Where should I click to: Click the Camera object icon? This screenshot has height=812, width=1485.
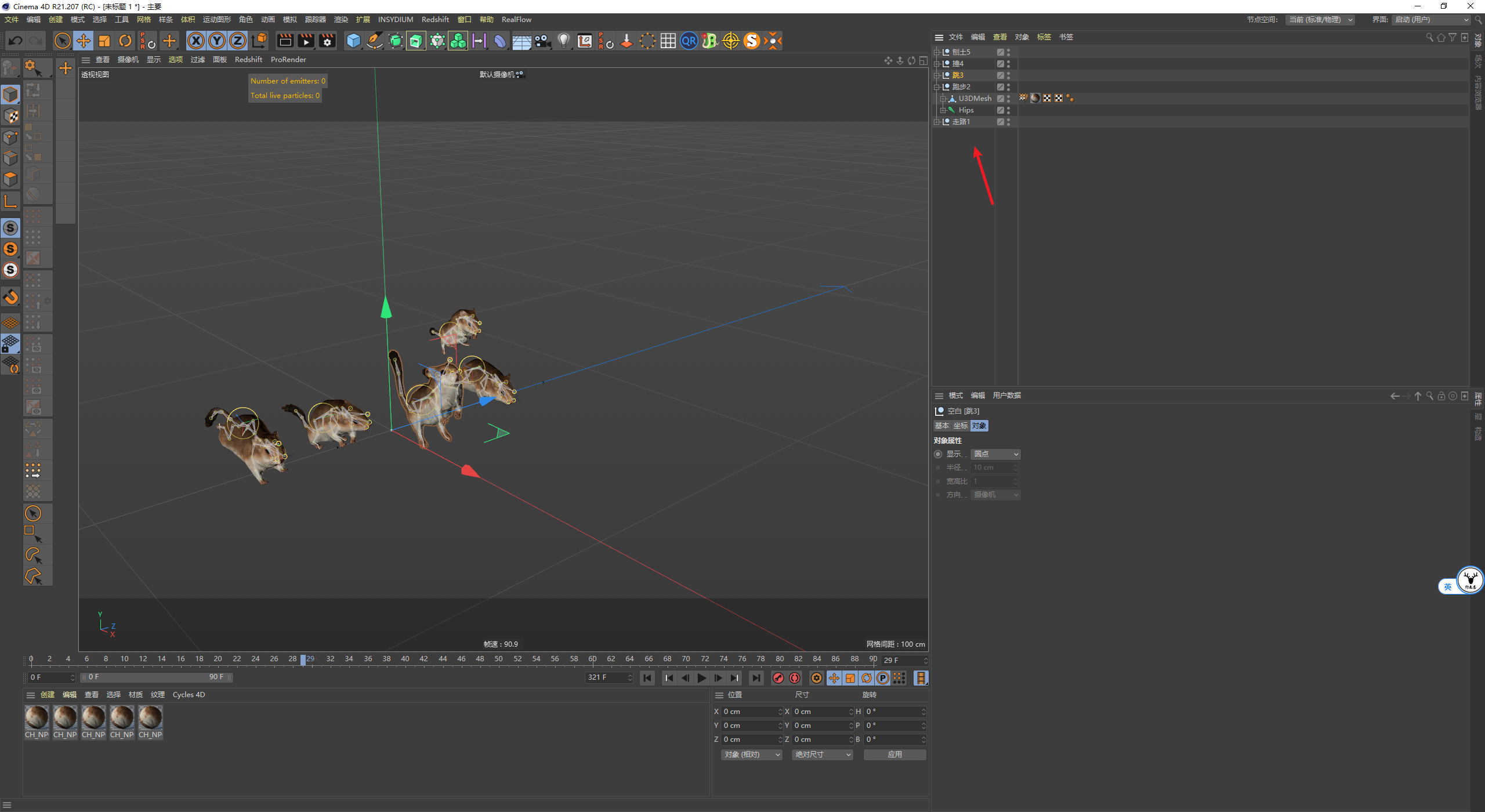pyautogui.click(x=542, y=41)
